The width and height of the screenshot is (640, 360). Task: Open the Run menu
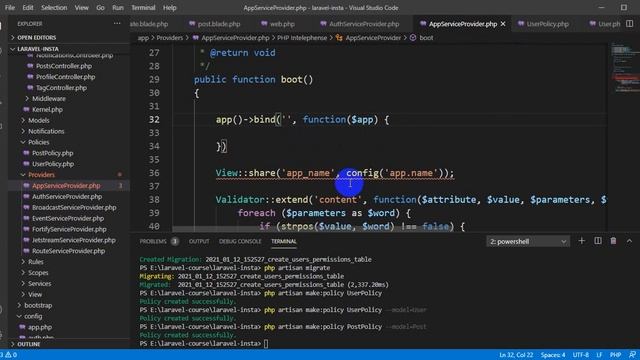click(118, 8)
